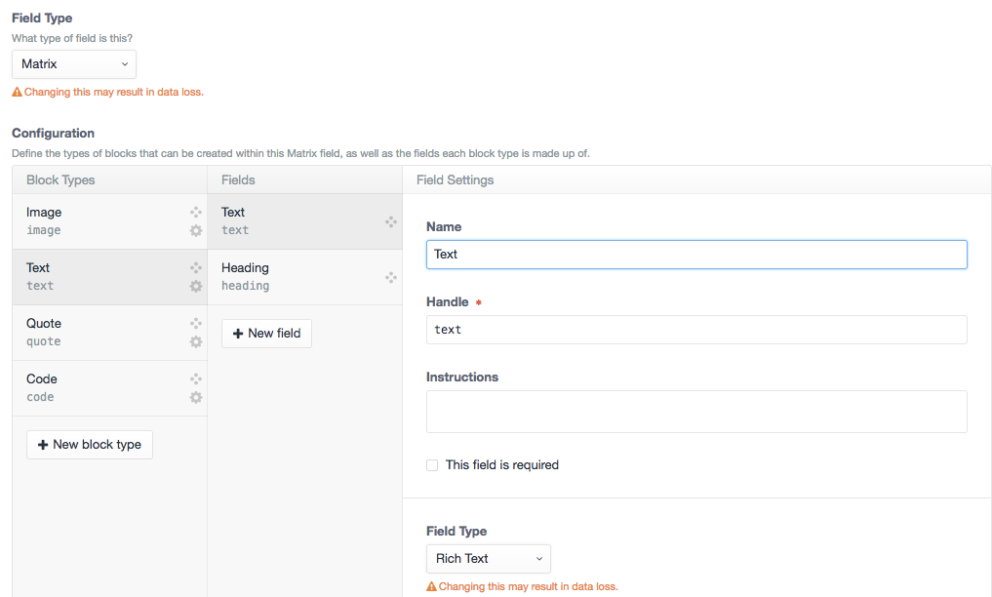Click data loss warning below Rich Text
Screen dimensions: 992x597
[522, 587]
